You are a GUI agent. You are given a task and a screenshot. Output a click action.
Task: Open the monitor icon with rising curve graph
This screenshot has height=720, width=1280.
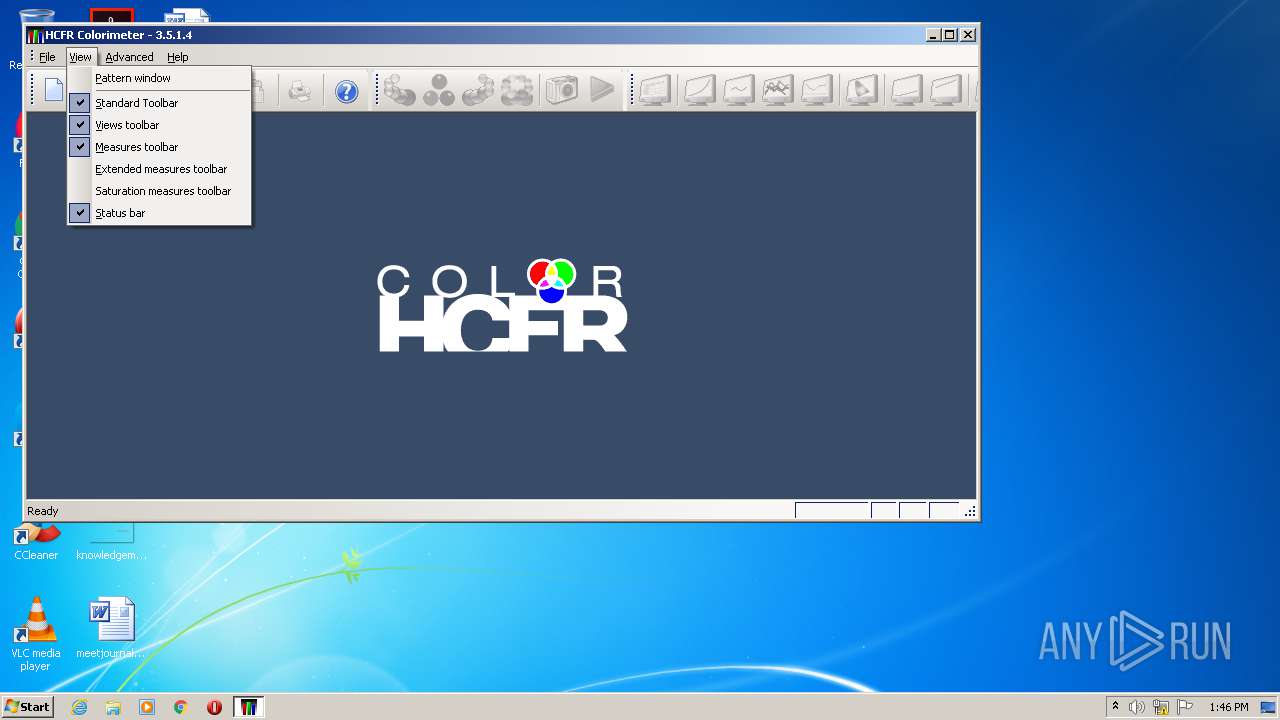tap(699, 90)
